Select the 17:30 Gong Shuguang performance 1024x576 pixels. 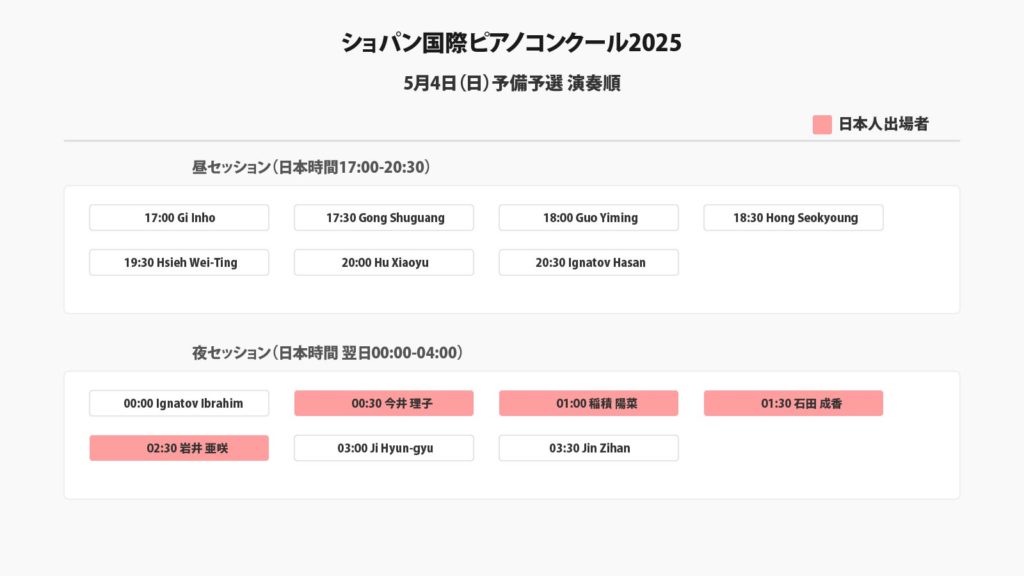click(x=384, y=218)
